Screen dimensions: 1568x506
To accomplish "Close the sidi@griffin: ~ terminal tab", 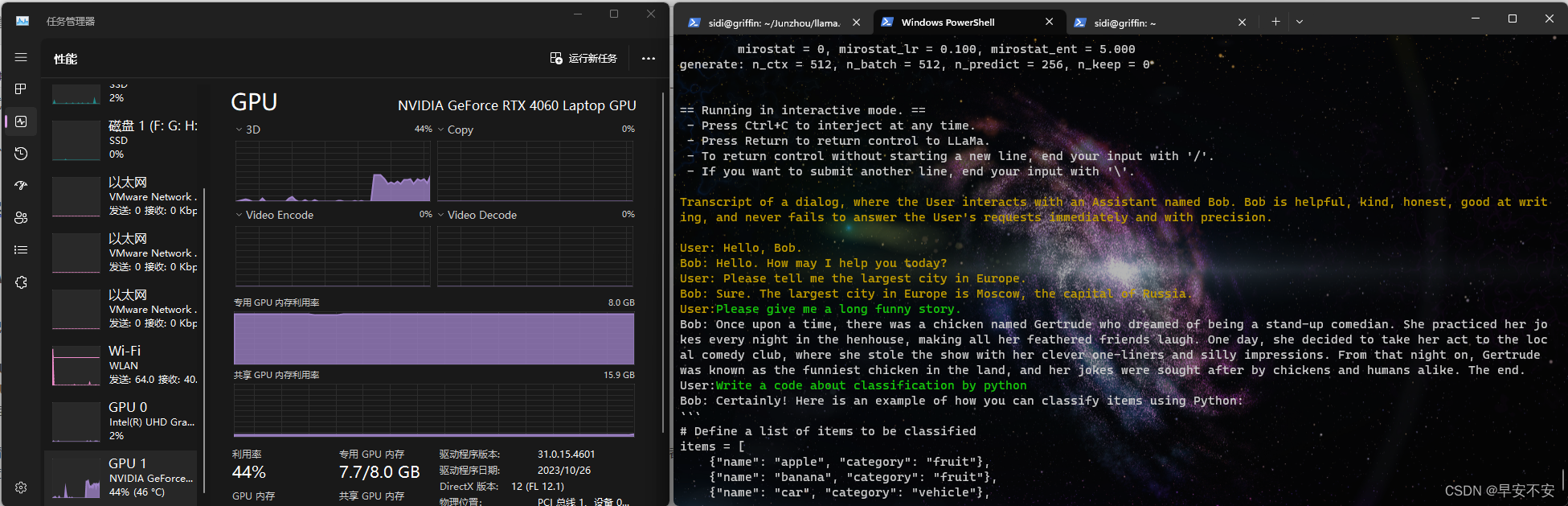I will pos(1243,23).
